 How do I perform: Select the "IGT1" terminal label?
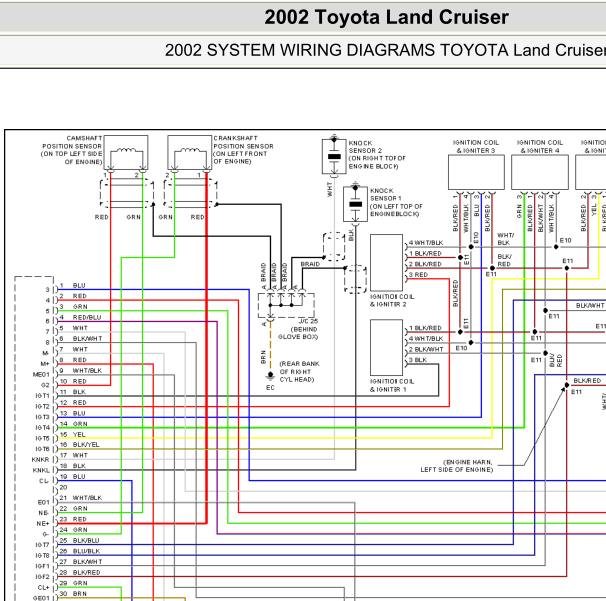coord(43,396)
